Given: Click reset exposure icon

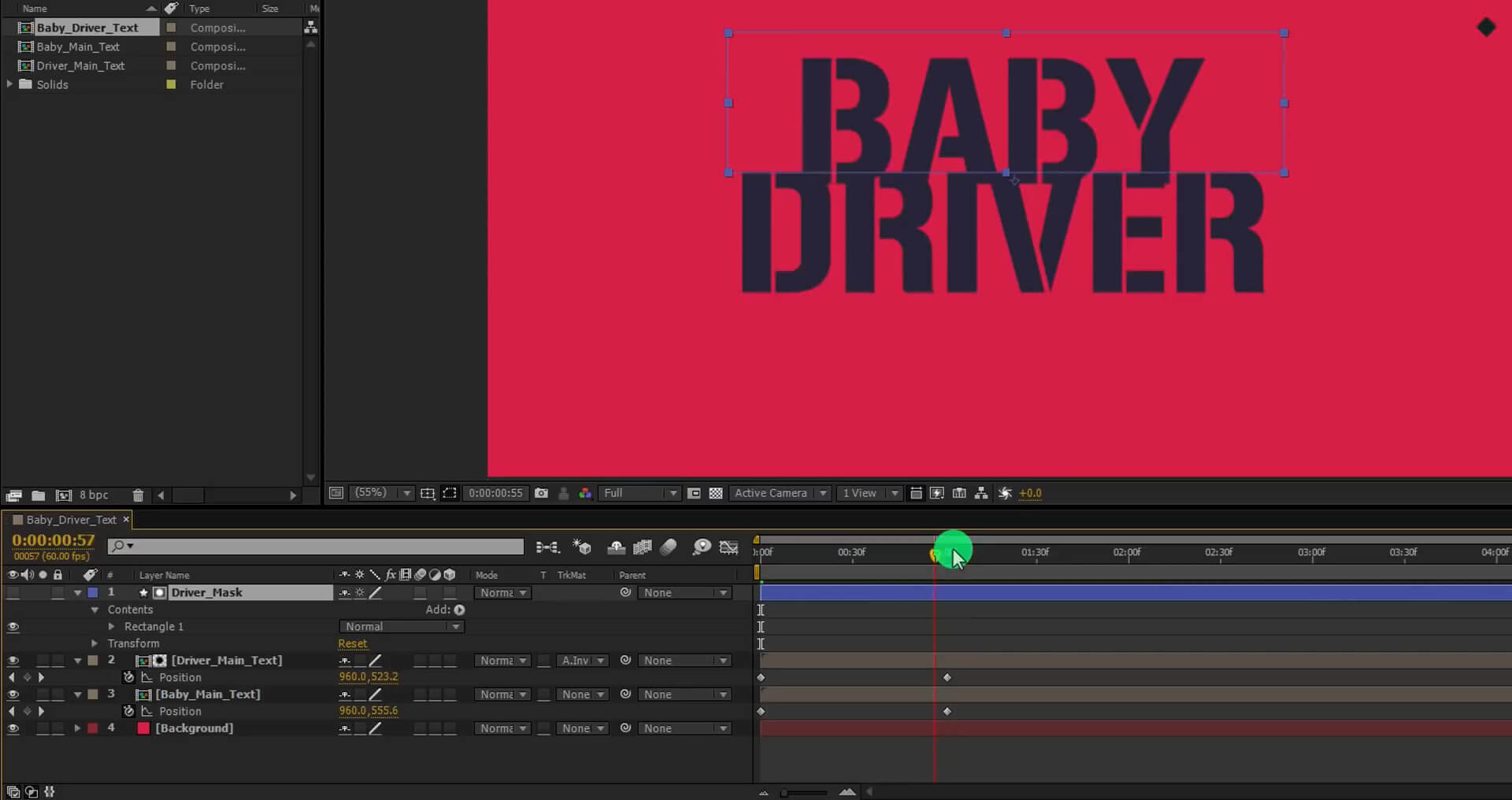Looking at the screenshot, I should (1005, 493).
